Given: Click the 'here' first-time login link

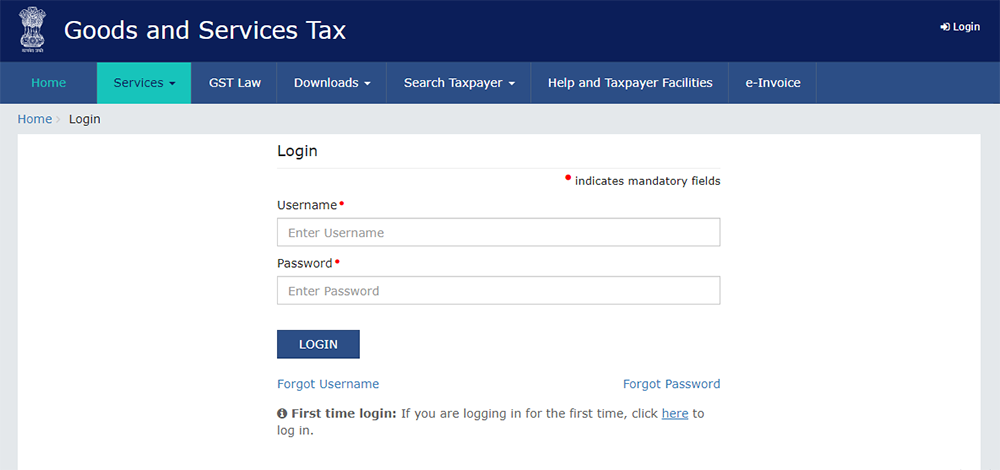Looking at the screenshot, I should [675, 414].
